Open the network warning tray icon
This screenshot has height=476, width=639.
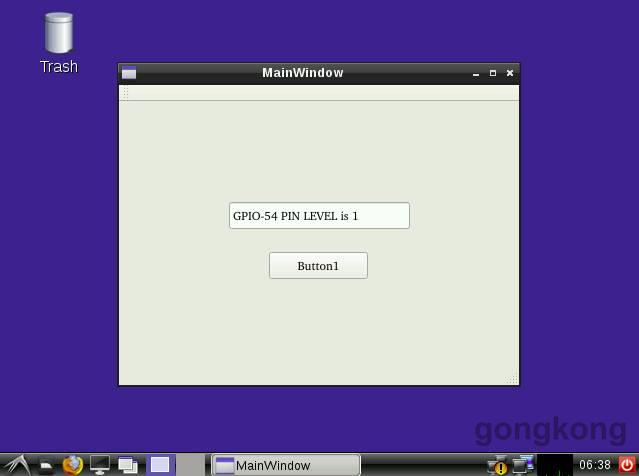[498, 465]
